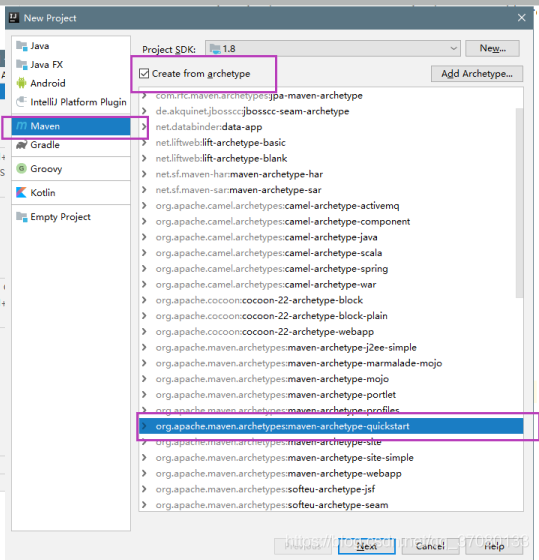The image size is (539, 560).
Task: Expand the jpa-maven-archetype entry
Action: point(144,95)
